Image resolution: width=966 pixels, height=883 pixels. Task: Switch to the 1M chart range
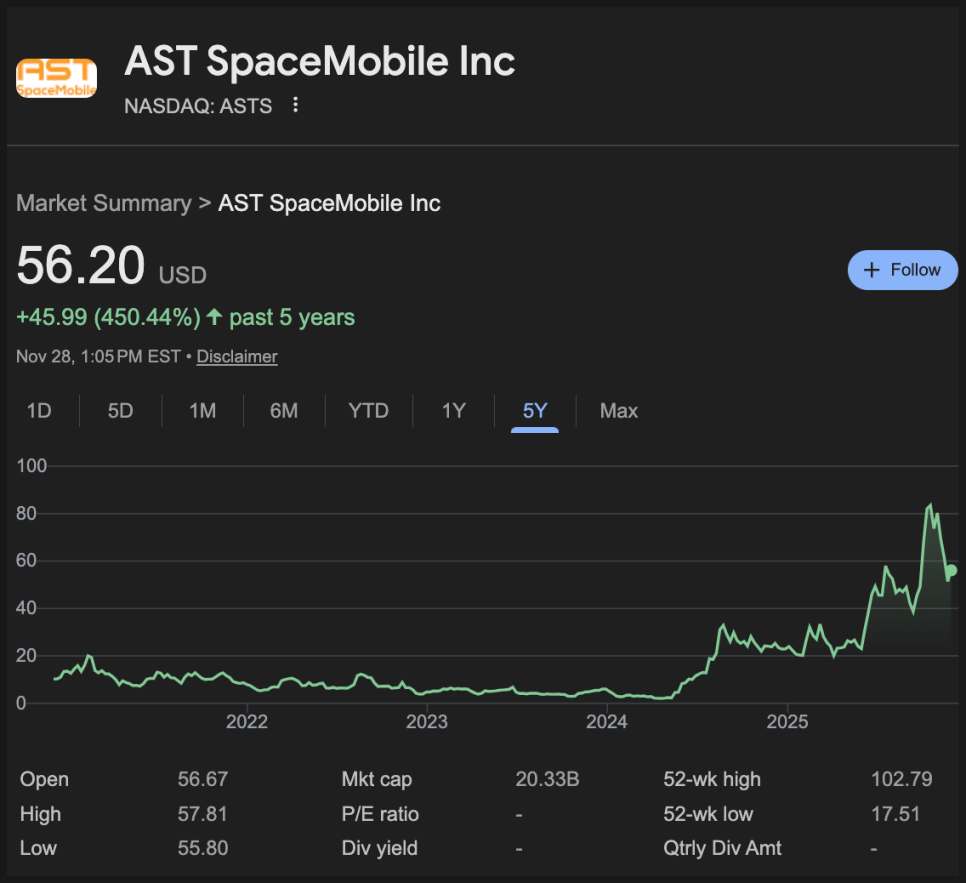tap(202, 411)
